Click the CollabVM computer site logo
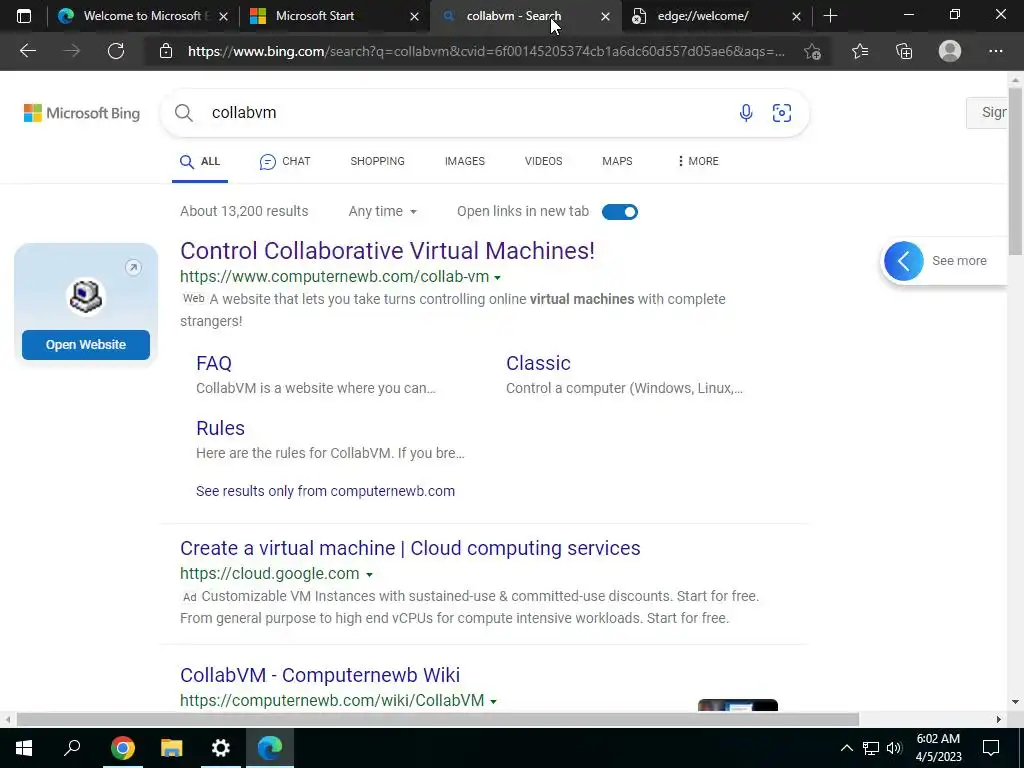The height and width of the screenshot is (768, 1024). point(86,296)
